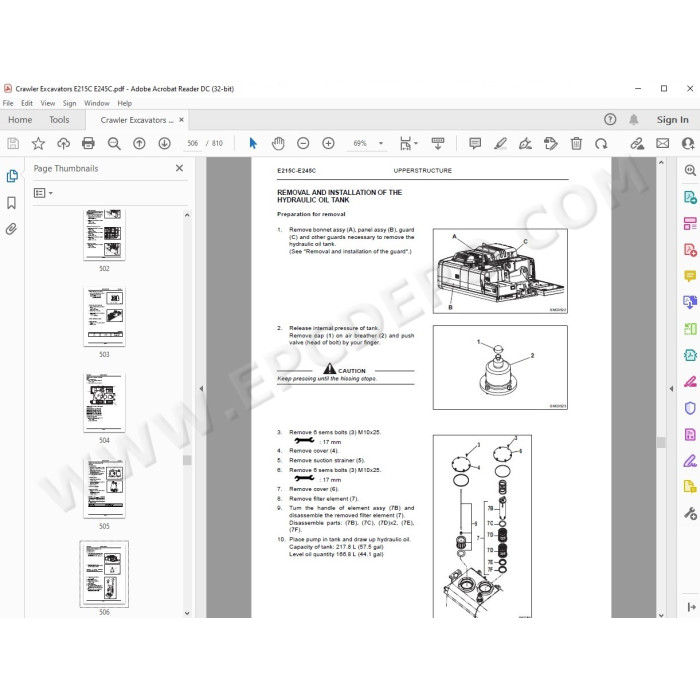This screenshot has height=700, width=700.
Task: Delete page with trash icon
Action: click(576, 143)
